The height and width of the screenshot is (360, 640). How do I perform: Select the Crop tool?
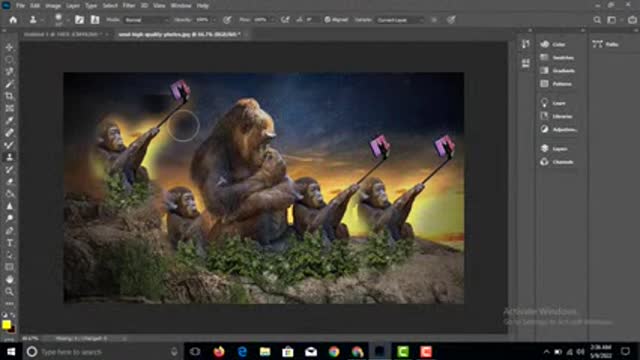click(x=9, y=96)
